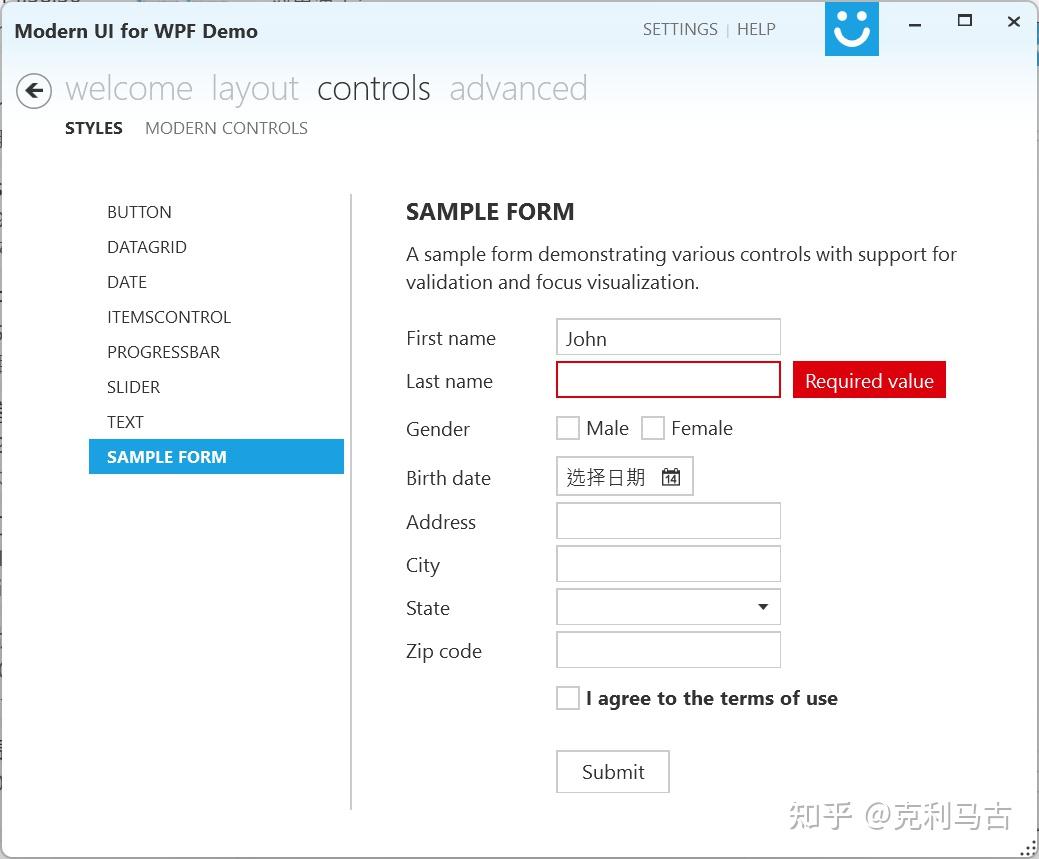The image size is (1039, 859).
Task: Click the back navigation arrow
Action: [33, 91]
